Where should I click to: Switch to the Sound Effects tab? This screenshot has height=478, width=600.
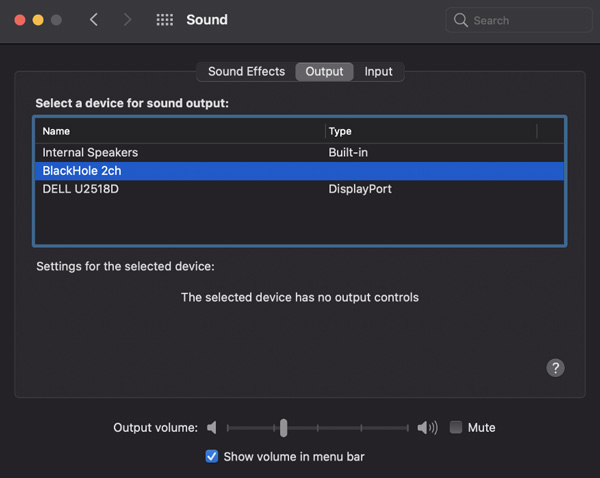[x=246, y=72]
